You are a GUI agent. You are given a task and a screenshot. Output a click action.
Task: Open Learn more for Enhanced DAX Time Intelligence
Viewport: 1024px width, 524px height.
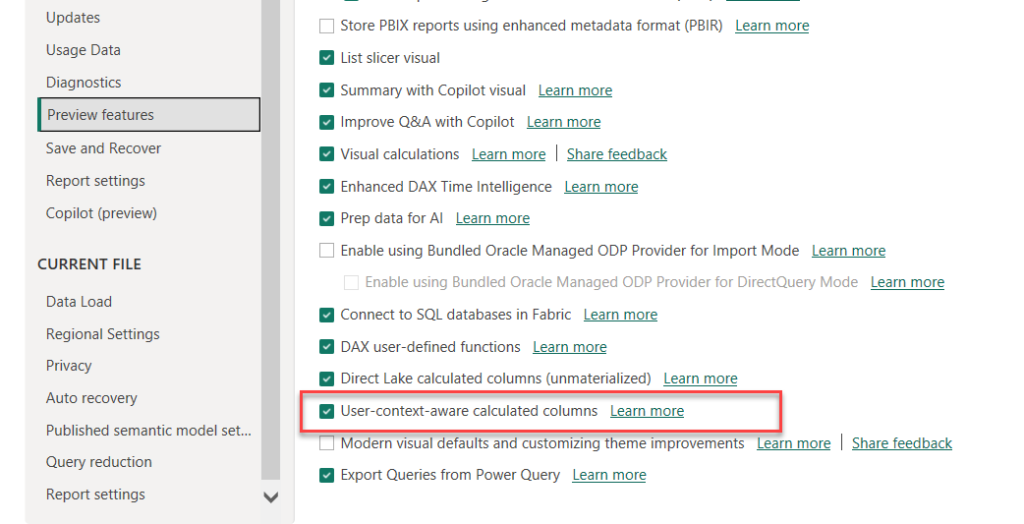coord(601,187)
